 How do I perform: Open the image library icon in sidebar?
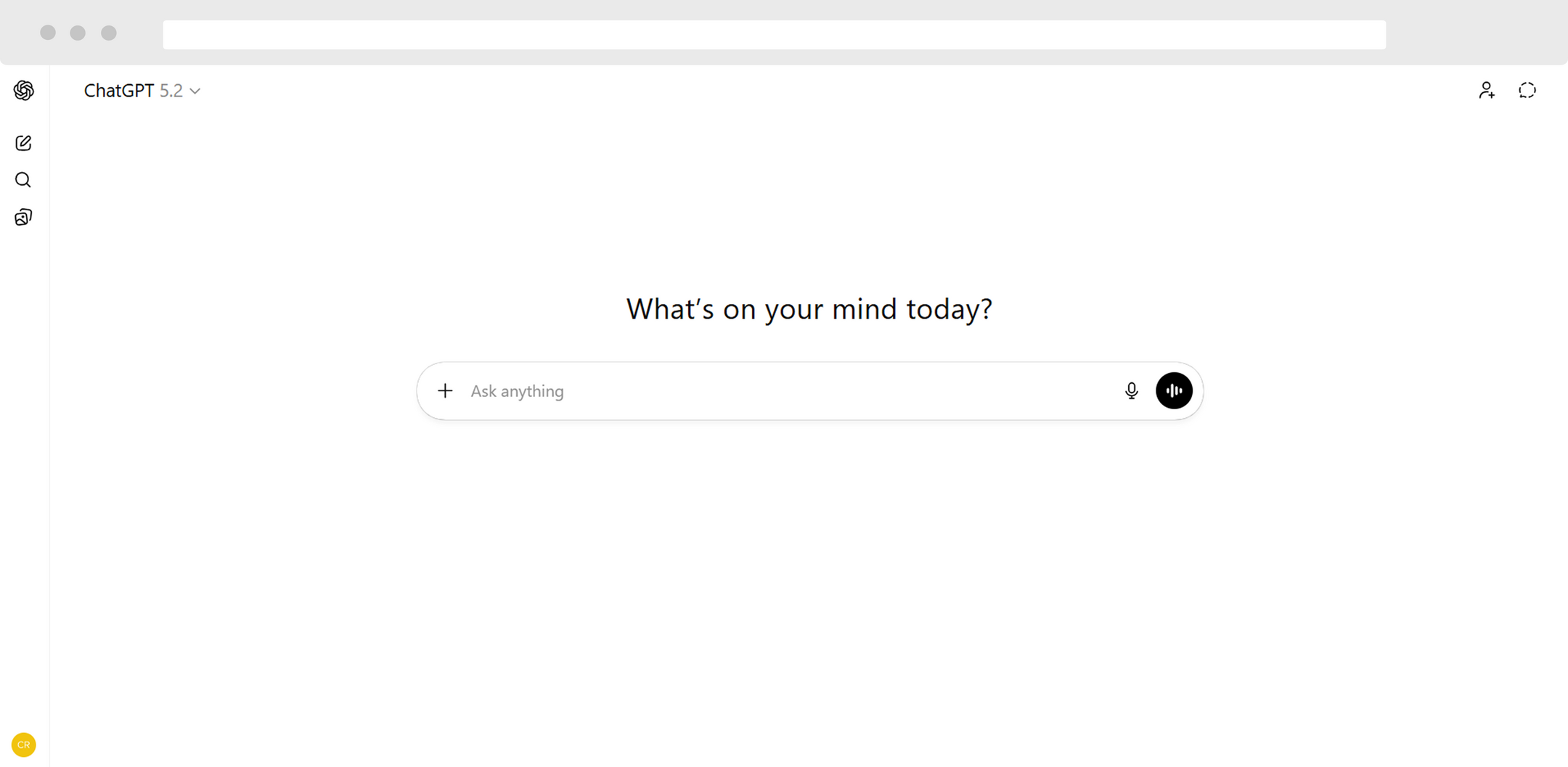pyautogui.click(x=23, y=217)
